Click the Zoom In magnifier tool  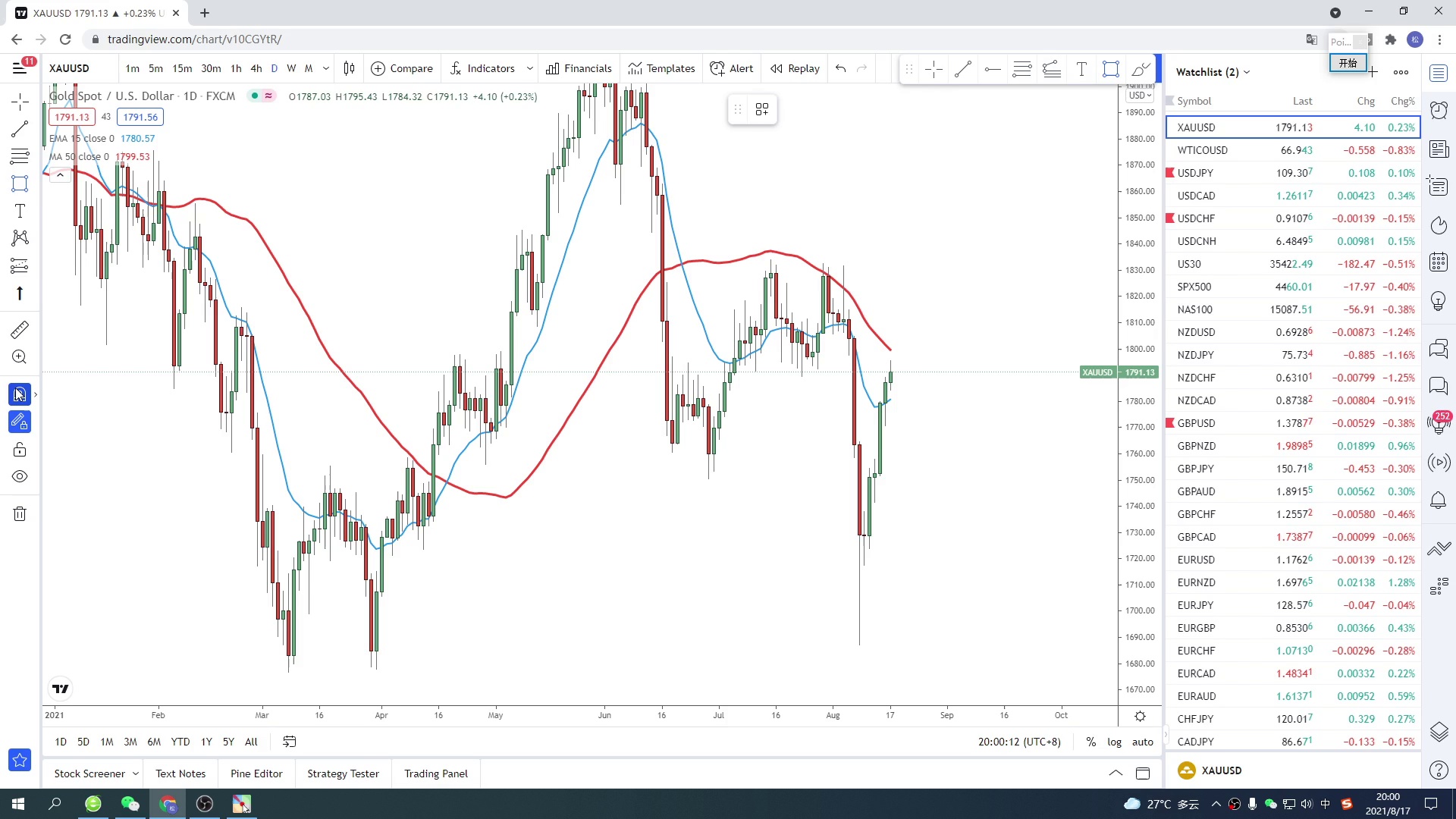click(x=20, y=357)
